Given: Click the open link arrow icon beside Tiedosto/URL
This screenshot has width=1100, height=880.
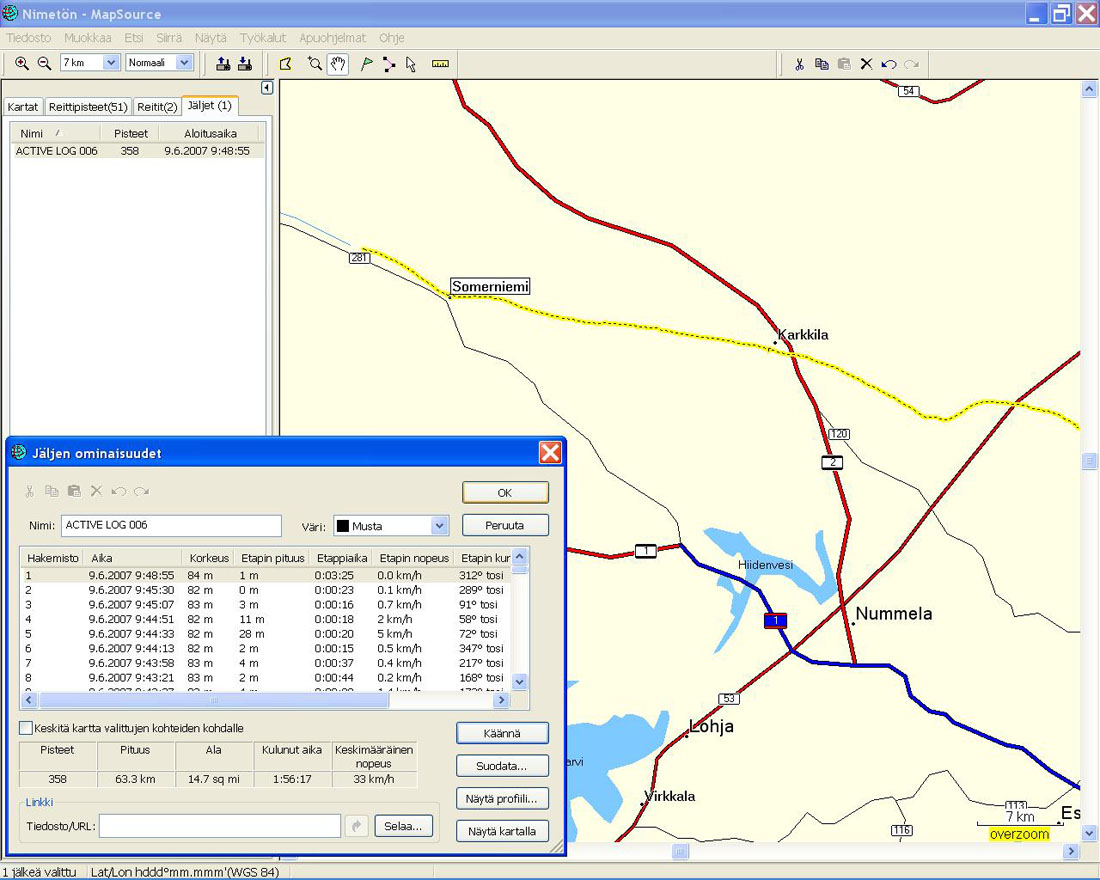Looking at the screenshot, I should coord(356,826).
